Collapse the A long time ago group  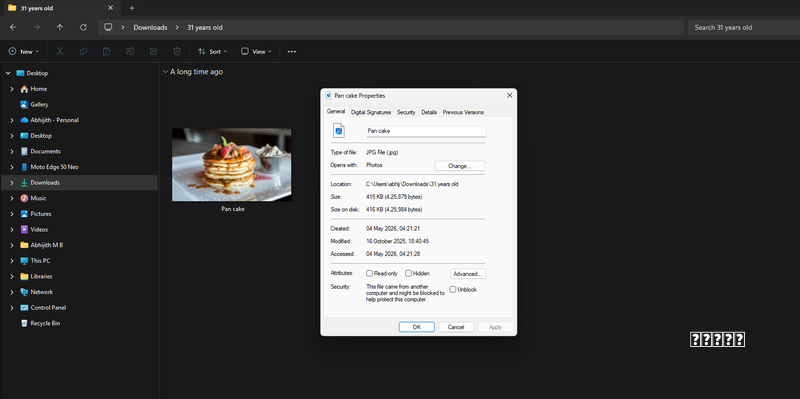tap(165, 72)
